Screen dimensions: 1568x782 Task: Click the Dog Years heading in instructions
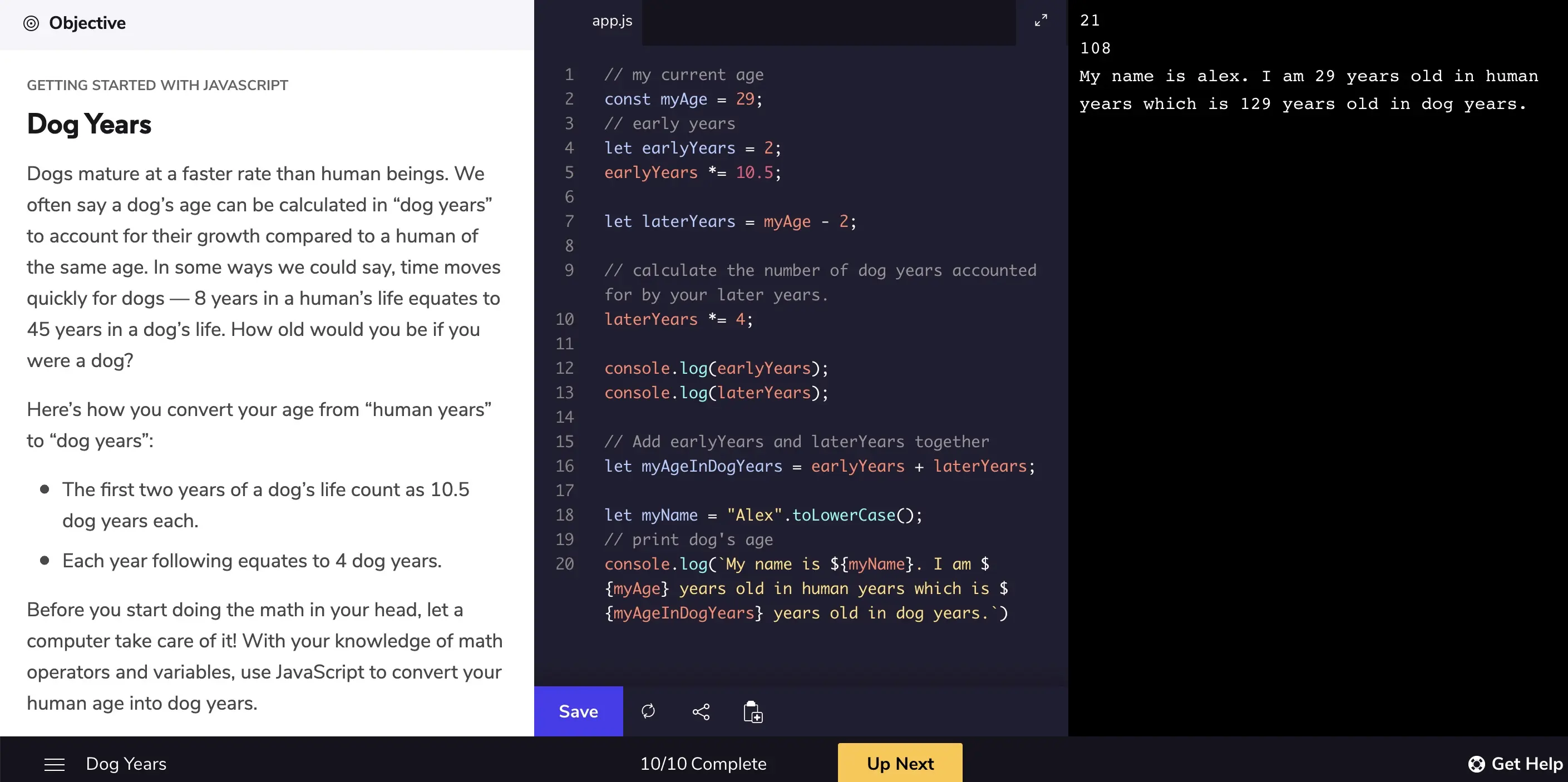point(89,124)
